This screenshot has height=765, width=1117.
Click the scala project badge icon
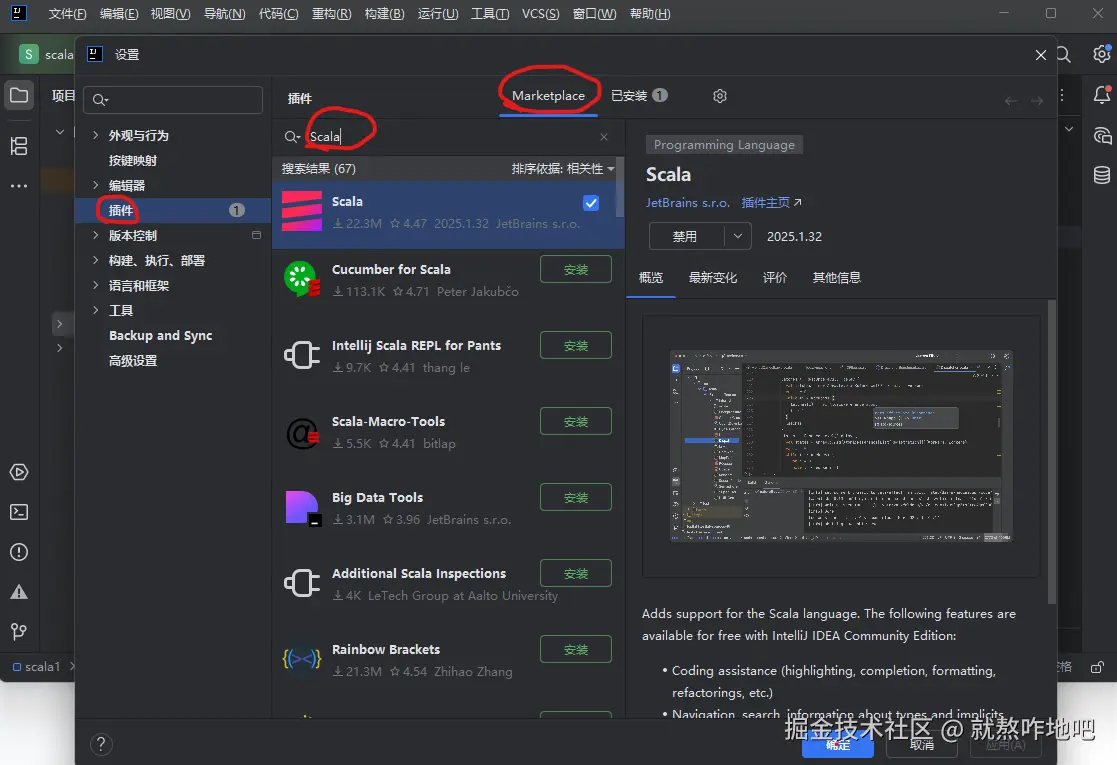coord(28,54)
